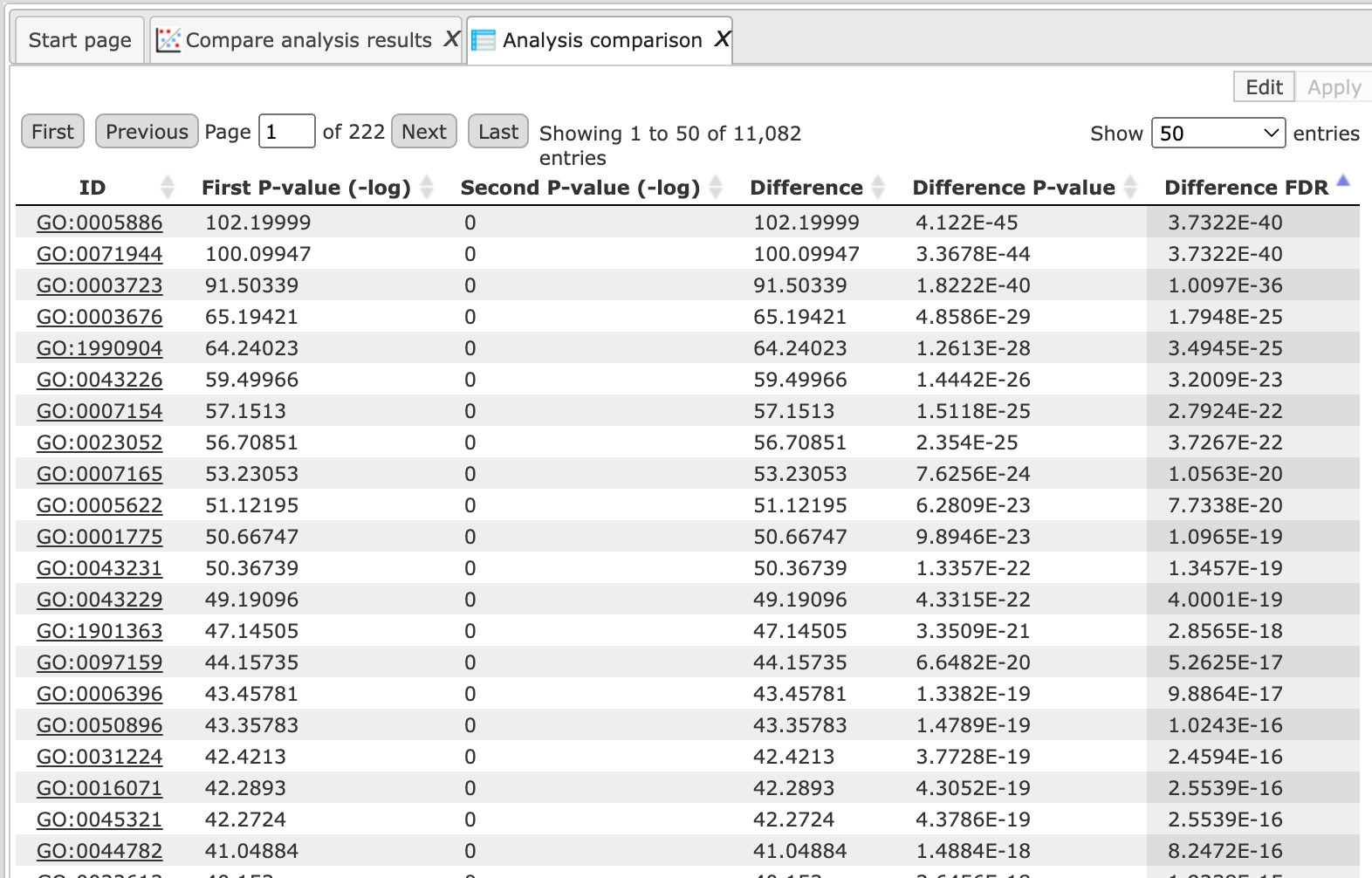
Task: Go to Previous page
Action: pyautogui.click(x=147, y=132)
